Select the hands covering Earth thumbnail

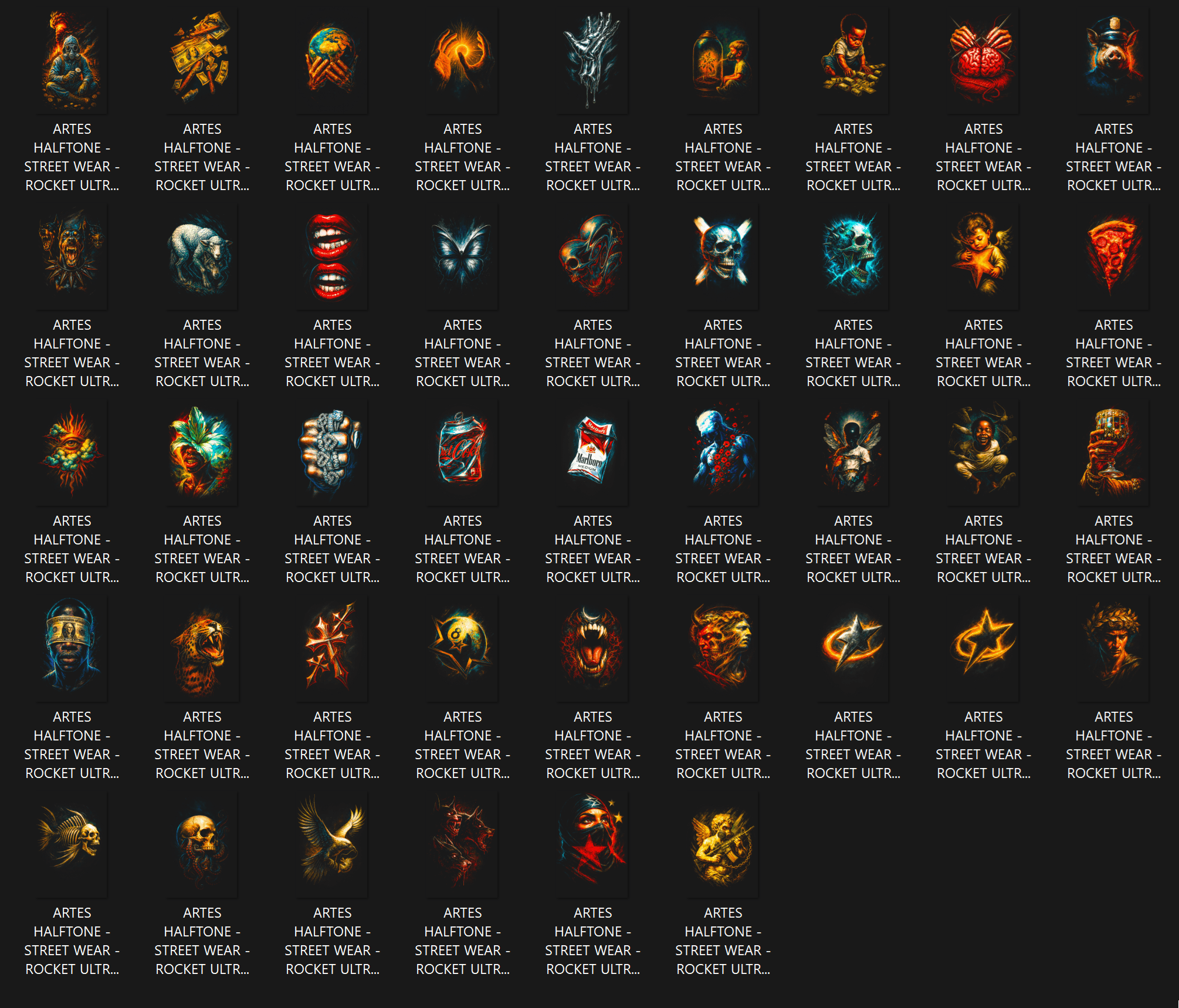pos(332,60)
